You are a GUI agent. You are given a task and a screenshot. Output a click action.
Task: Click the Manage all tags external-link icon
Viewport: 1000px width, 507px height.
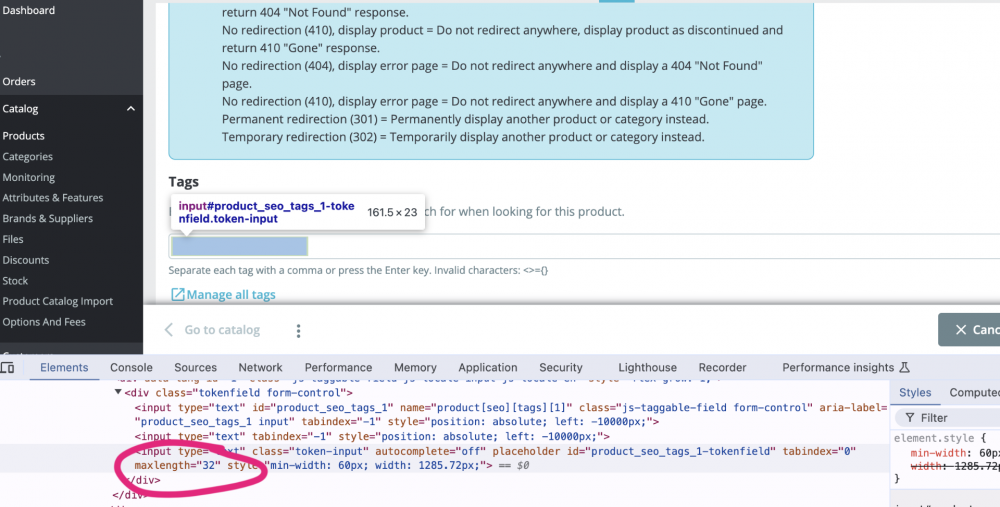177,294
